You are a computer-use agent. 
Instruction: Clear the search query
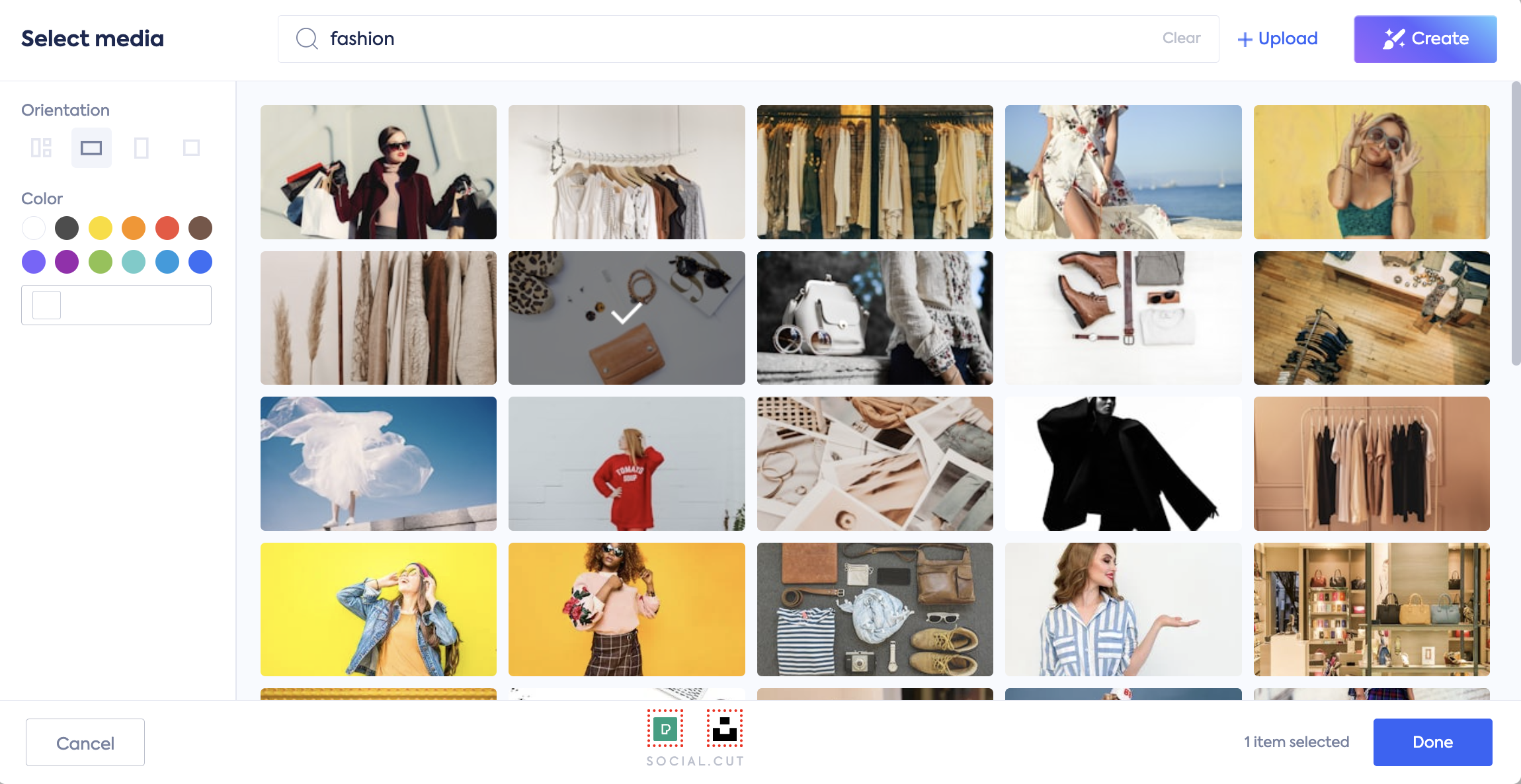(1181, 38)
